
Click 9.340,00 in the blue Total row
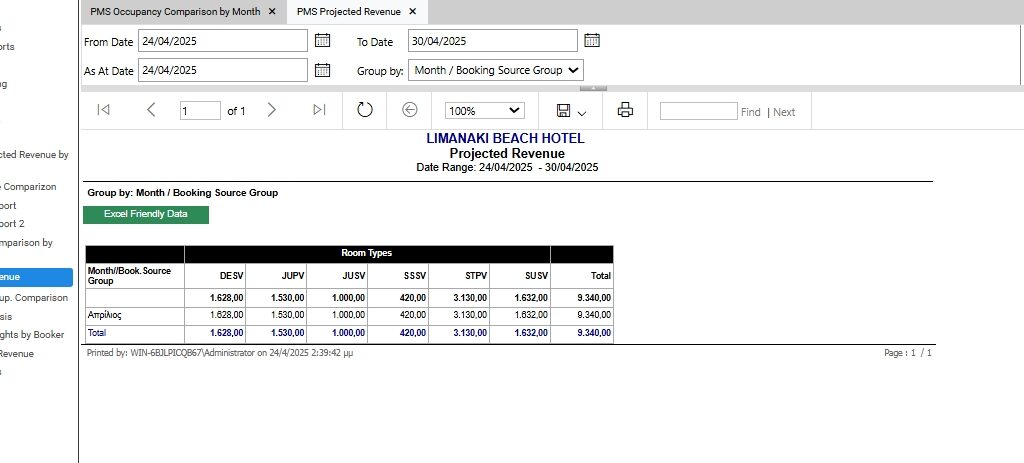594,333
